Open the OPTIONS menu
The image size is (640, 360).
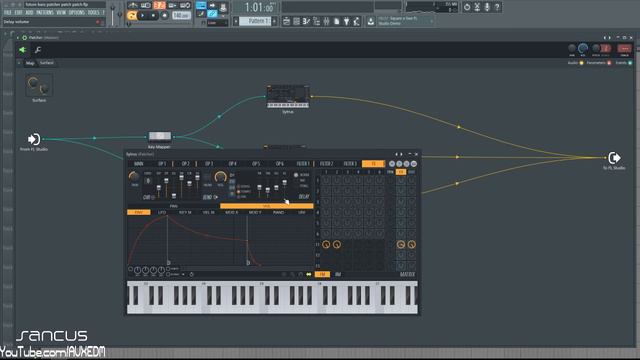pyautogui.click(x=76, y=13)
